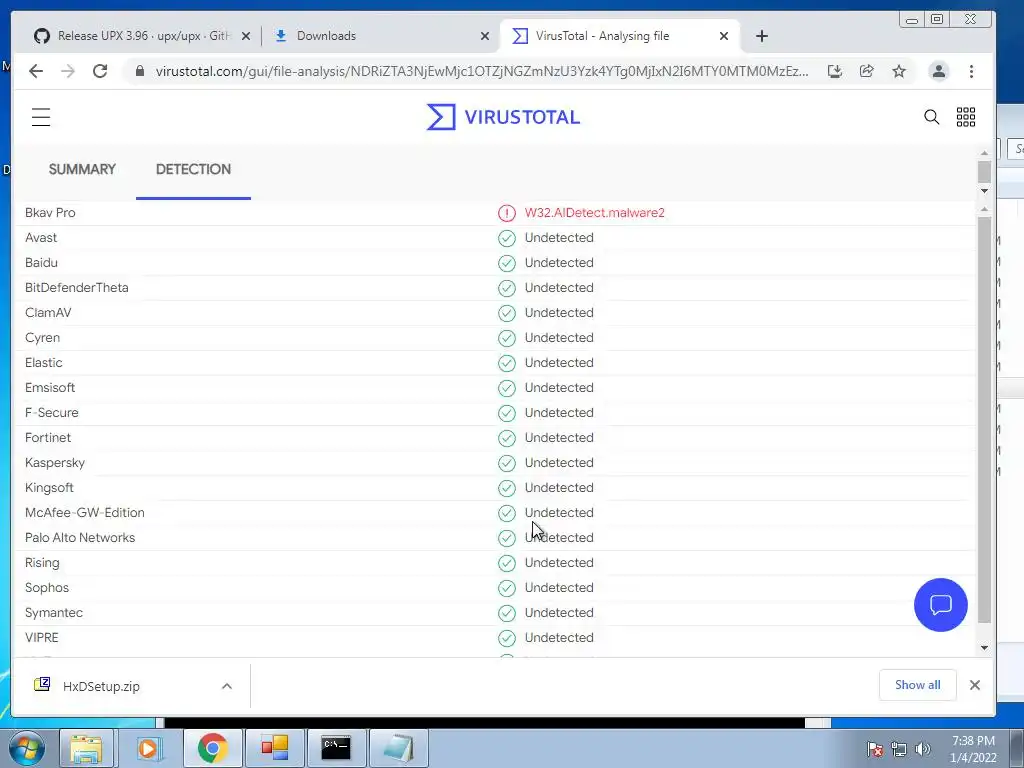Click the install app icon in address bar

(x=835, y=71)
